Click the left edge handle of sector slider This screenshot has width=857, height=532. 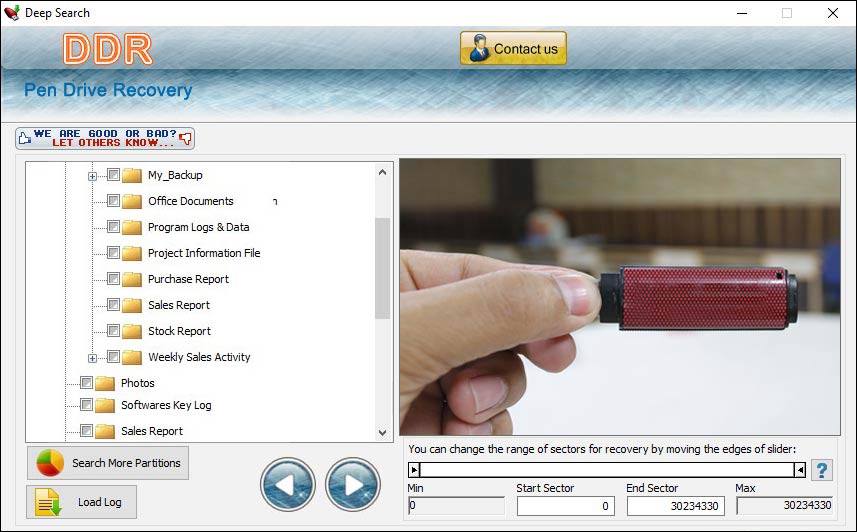[414, 470]
